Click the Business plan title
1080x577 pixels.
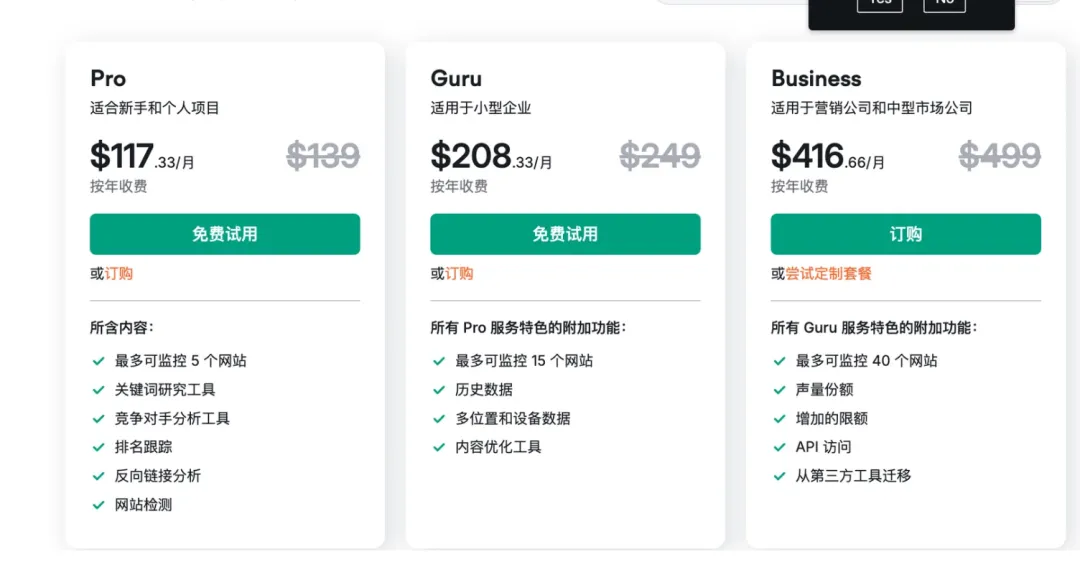(816, 78)
